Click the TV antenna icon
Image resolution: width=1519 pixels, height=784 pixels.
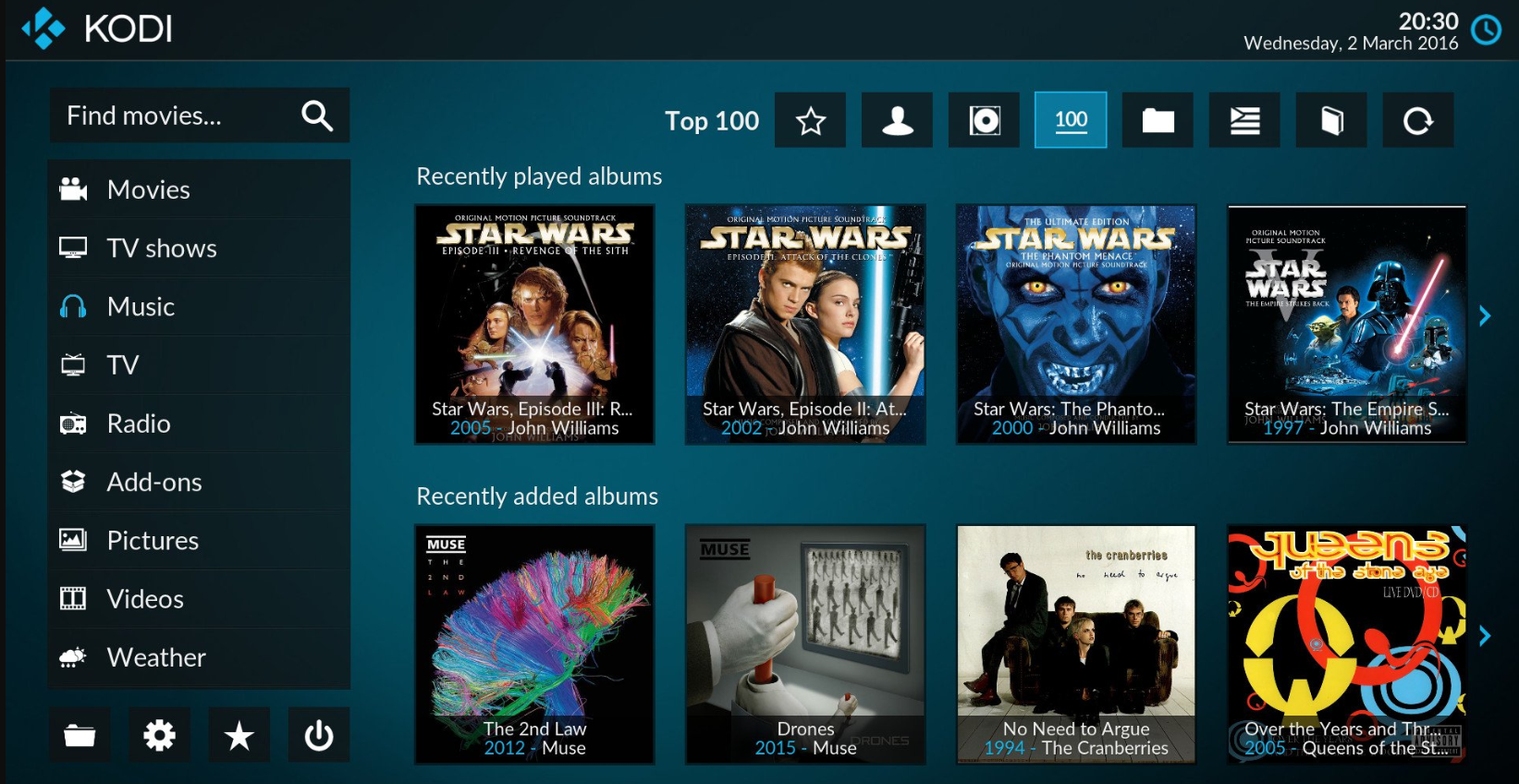(73, 364)
